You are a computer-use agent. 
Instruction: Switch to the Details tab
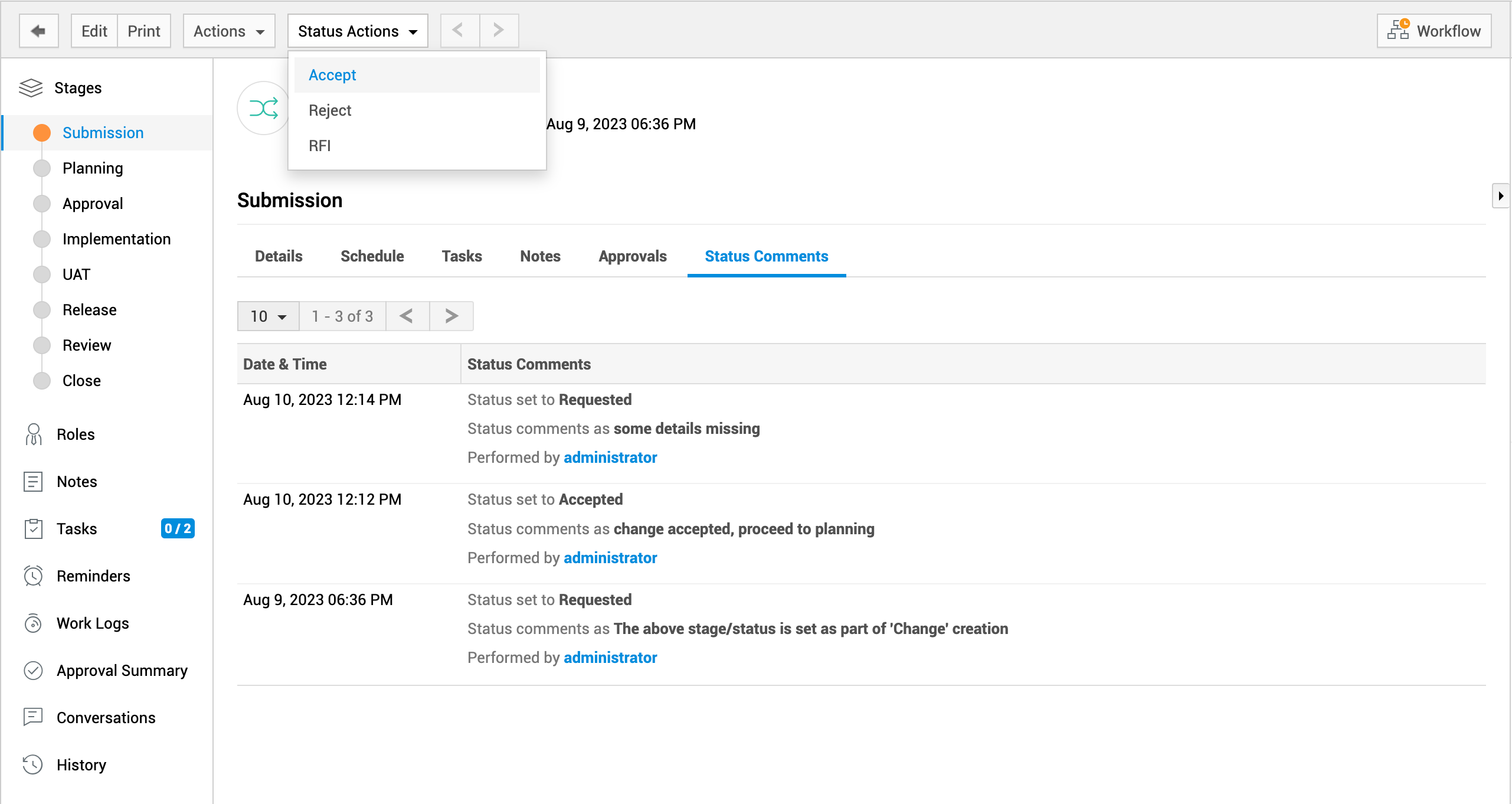point(279,256)
